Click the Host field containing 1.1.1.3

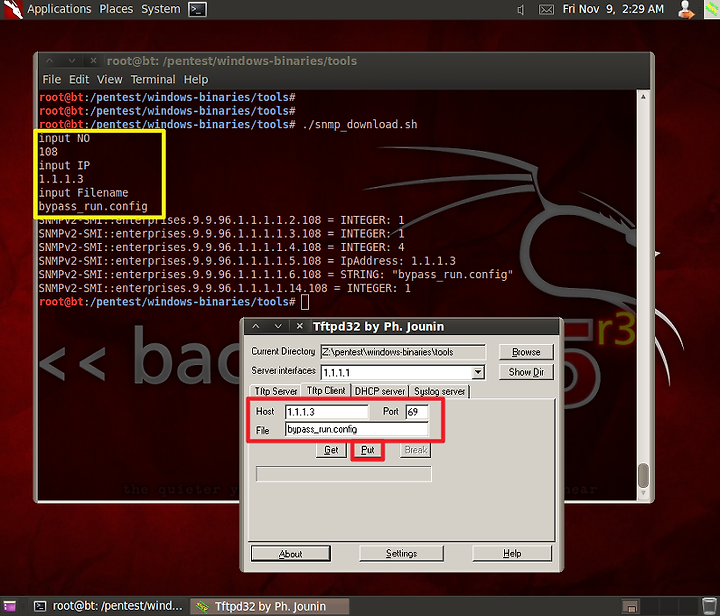tap(326, 412)
